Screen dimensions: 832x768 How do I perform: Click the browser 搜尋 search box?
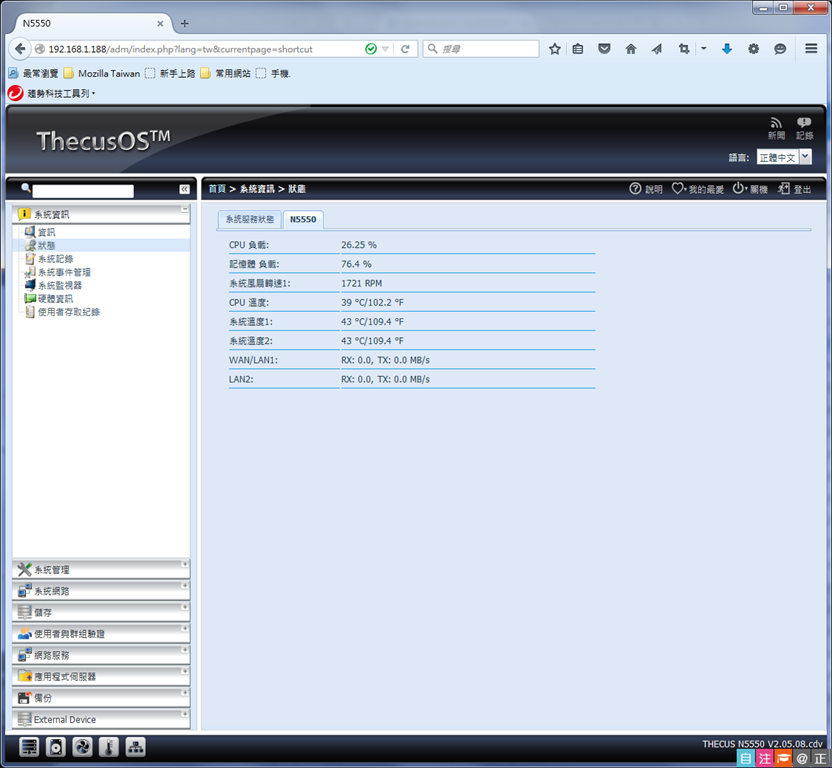(x=481, y=49)
